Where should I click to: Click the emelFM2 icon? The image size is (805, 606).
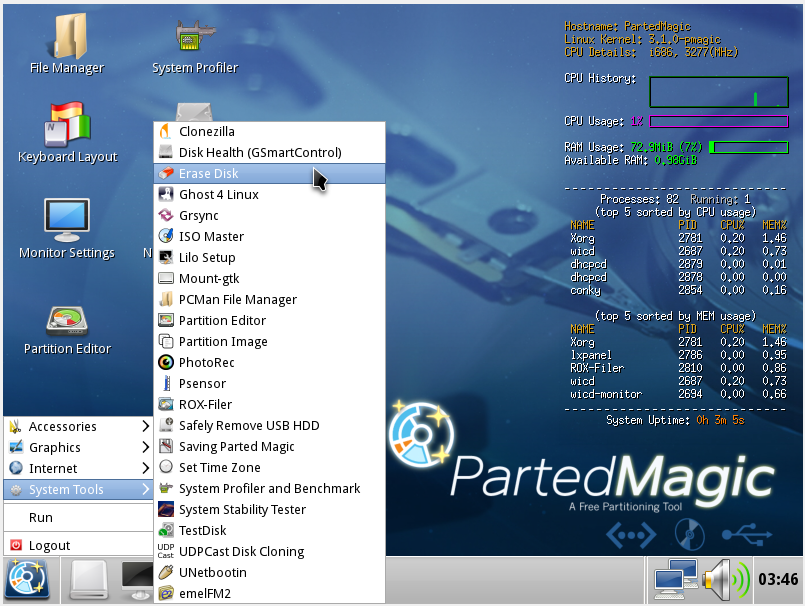(x=165, y=593)
